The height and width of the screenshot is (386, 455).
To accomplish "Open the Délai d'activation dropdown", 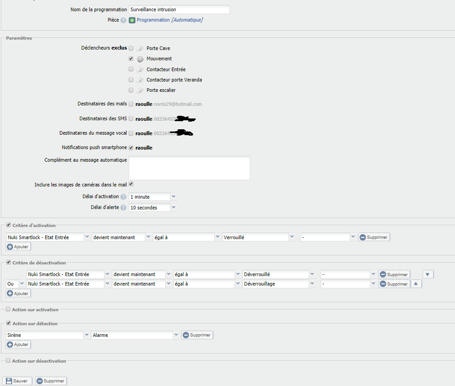I will [x=152, y=197].
